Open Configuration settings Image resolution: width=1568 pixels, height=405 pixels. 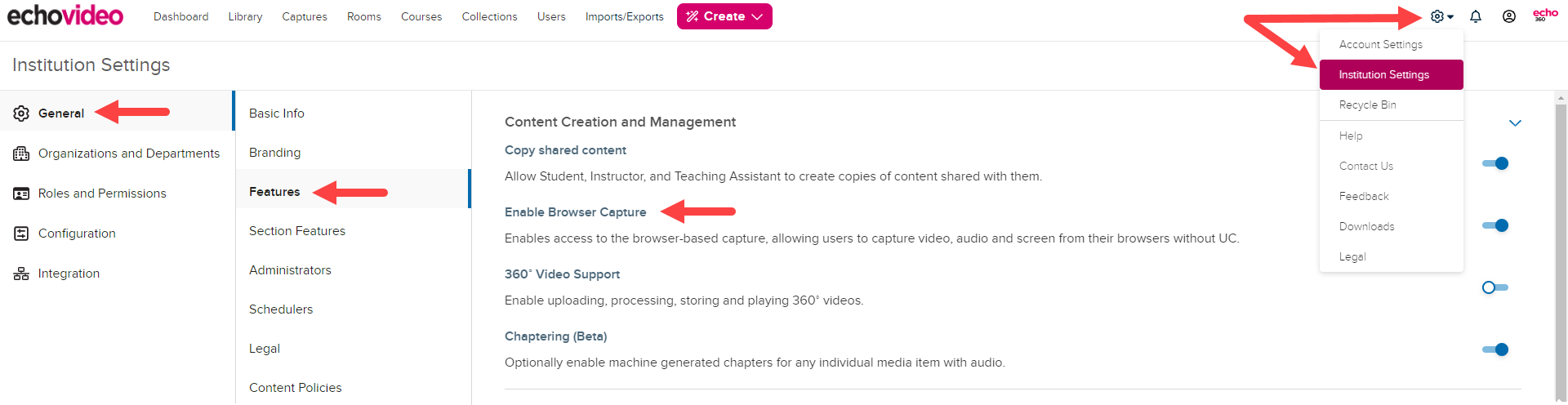point(117,233)
